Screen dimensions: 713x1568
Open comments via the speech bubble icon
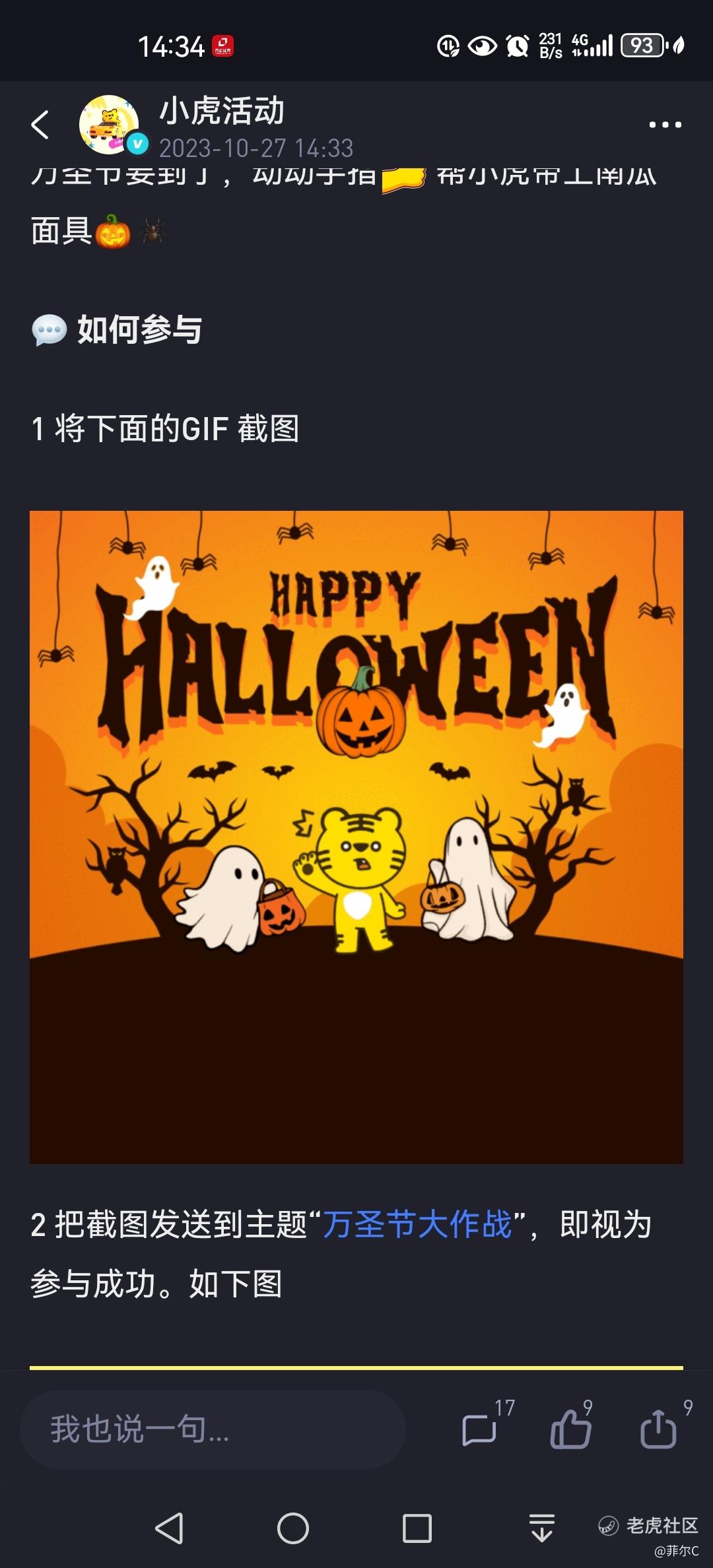point(479,1431)
